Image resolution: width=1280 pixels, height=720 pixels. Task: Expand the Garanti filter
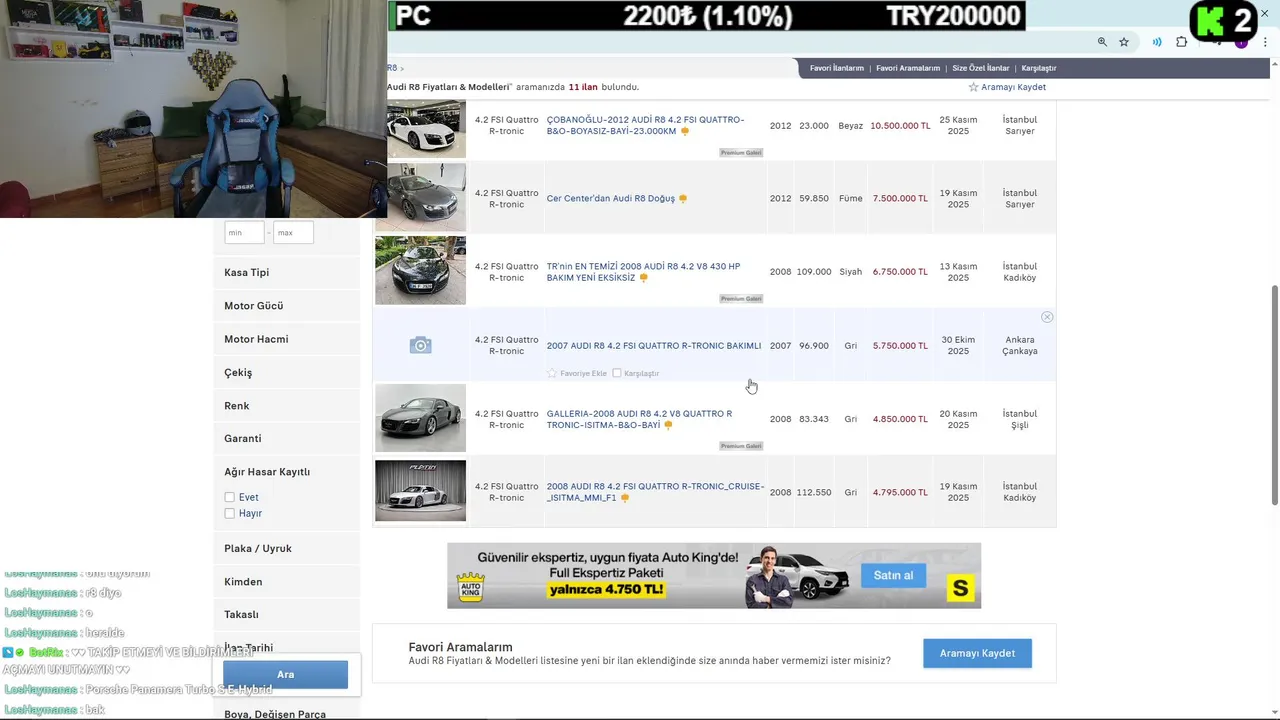pyautogui.click(x=286, y=438)
